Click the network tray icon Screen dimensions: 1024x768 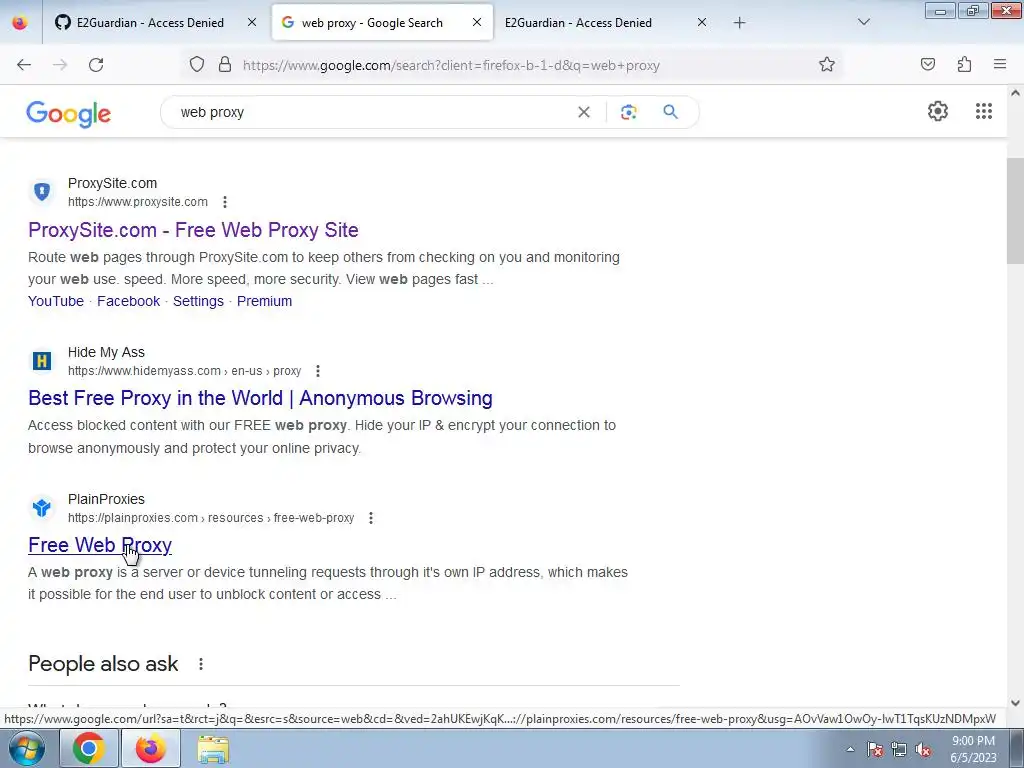coord(899,750)
